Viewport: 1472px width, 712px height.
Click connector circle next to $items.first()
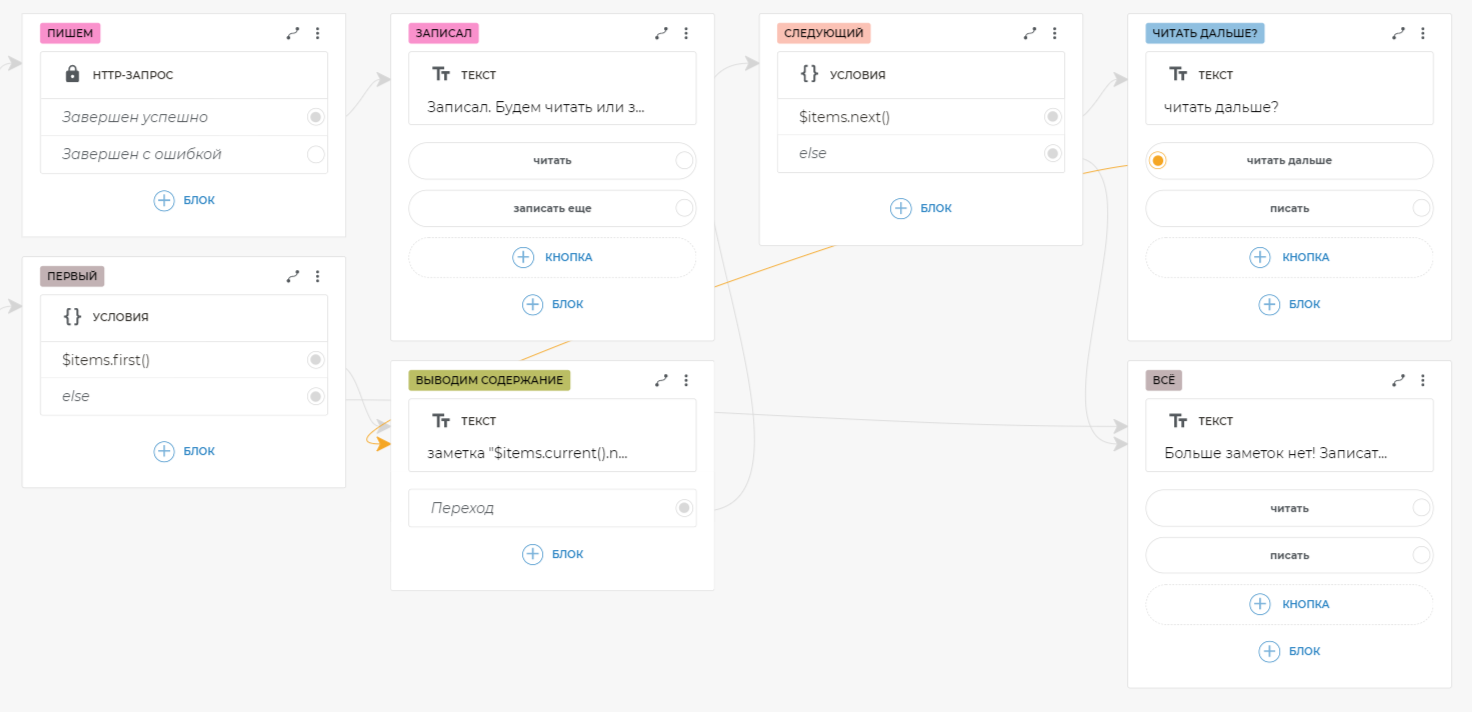pos(316,359)
